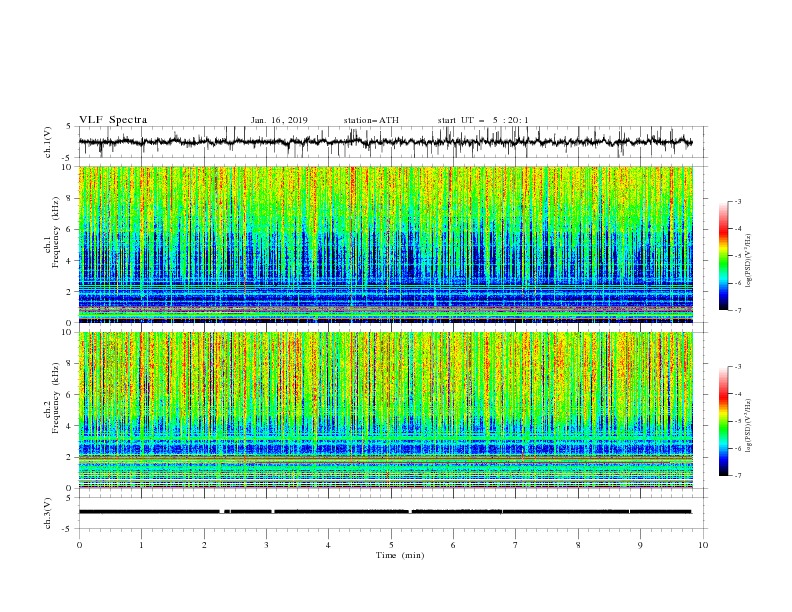This screenshot has width=792, height=612.
Task: Click the ch.2 spectrogram plot area
Action: coord(386,410)
